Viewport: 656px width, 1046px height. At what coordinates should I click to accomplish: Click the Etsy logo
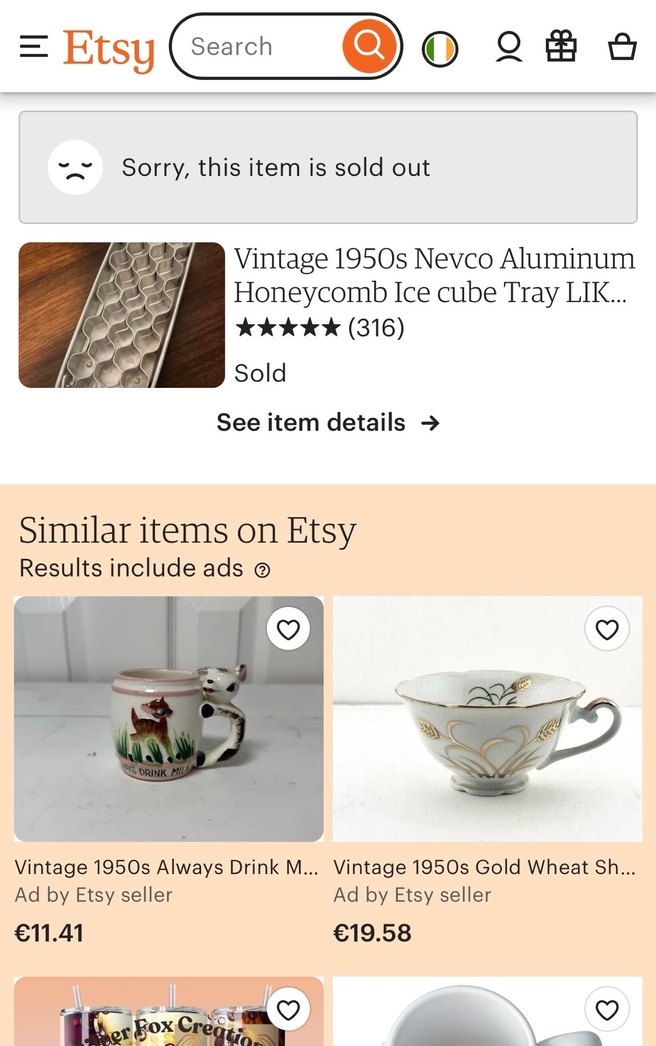tap(109, 48)
